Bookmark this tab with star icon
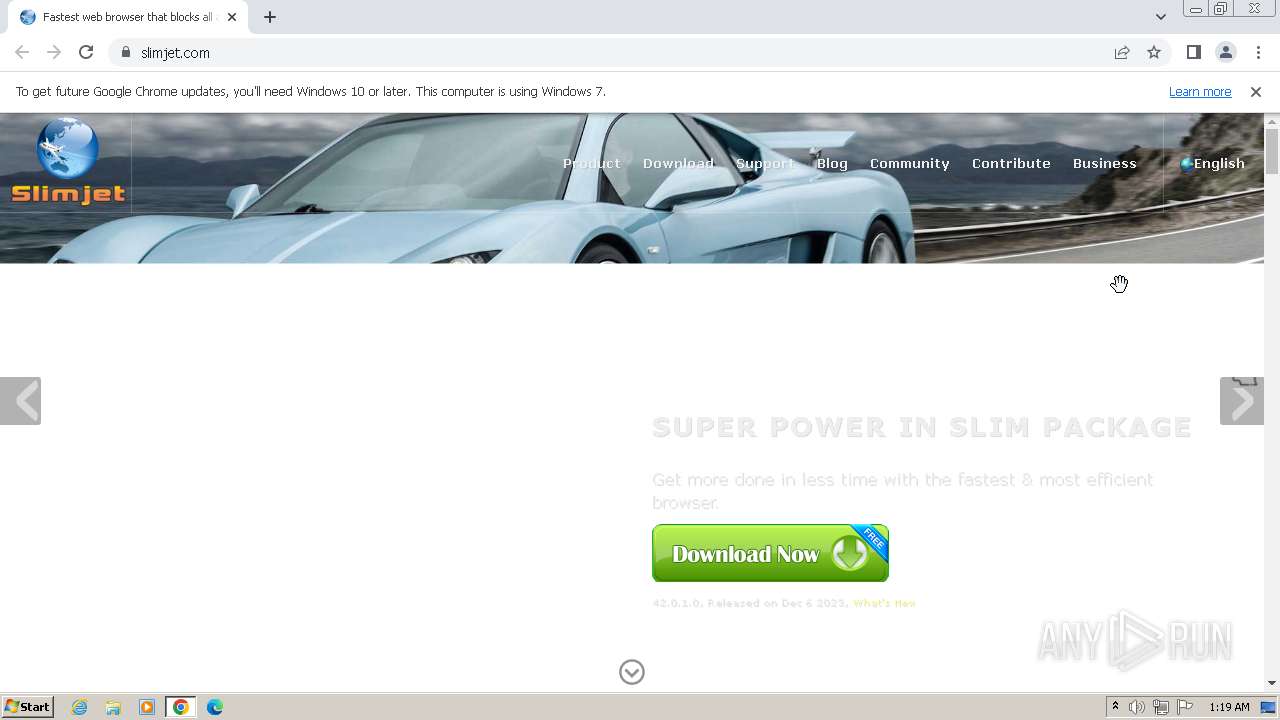Screen dimensions: 1280x720 click(x=1154, y=52)
